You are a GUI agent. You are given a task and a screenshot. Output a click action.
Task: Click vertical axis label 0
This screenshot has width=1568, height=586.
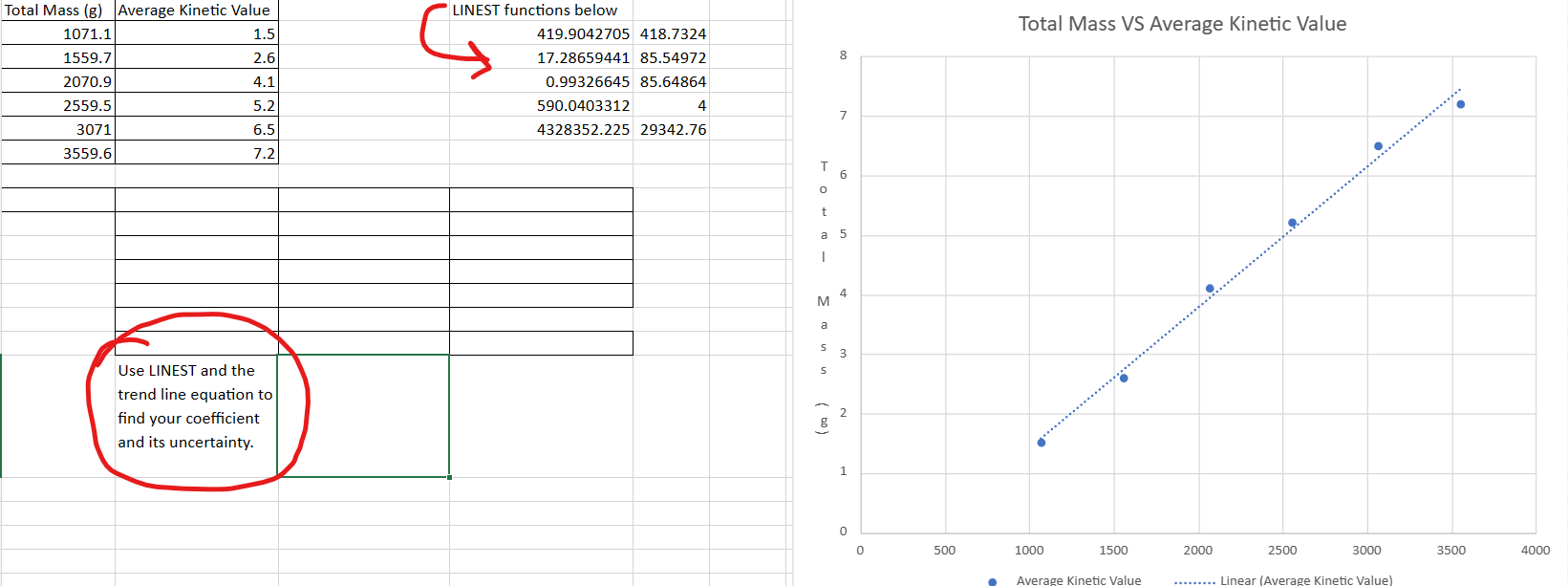click(843, 531)
